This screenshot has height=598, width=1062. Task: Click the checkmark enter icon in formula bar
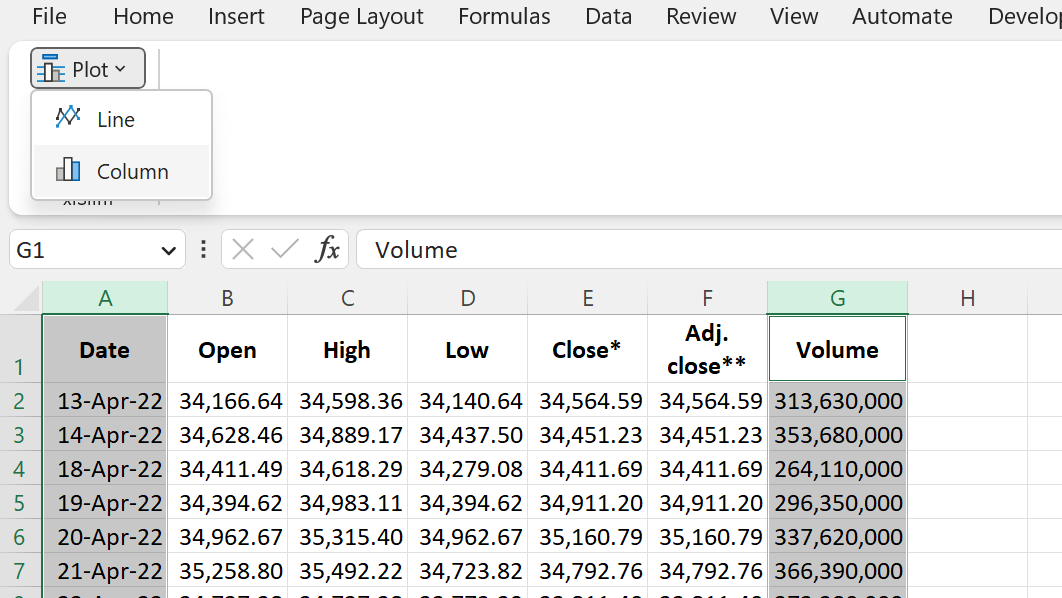(x=284, y=250)
